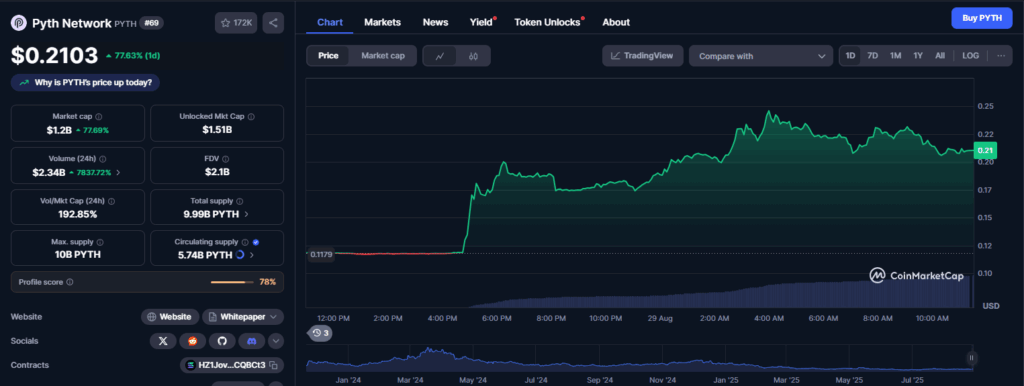1024x386 pixels.
Task: Click the Profile score 78% bar
Action: (x=232, y=282)
